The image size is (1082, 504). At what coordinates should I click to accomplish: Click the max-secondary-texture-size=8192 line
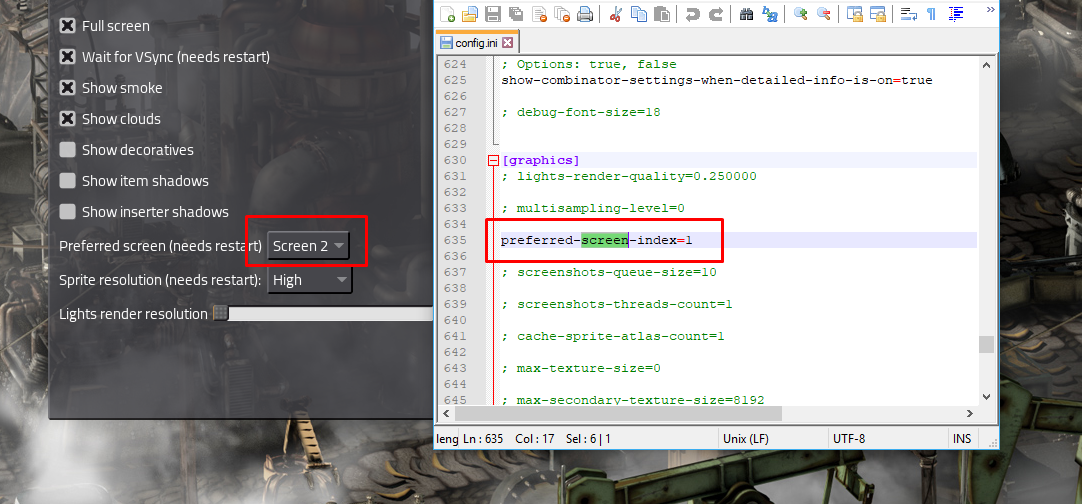[633, 400]
